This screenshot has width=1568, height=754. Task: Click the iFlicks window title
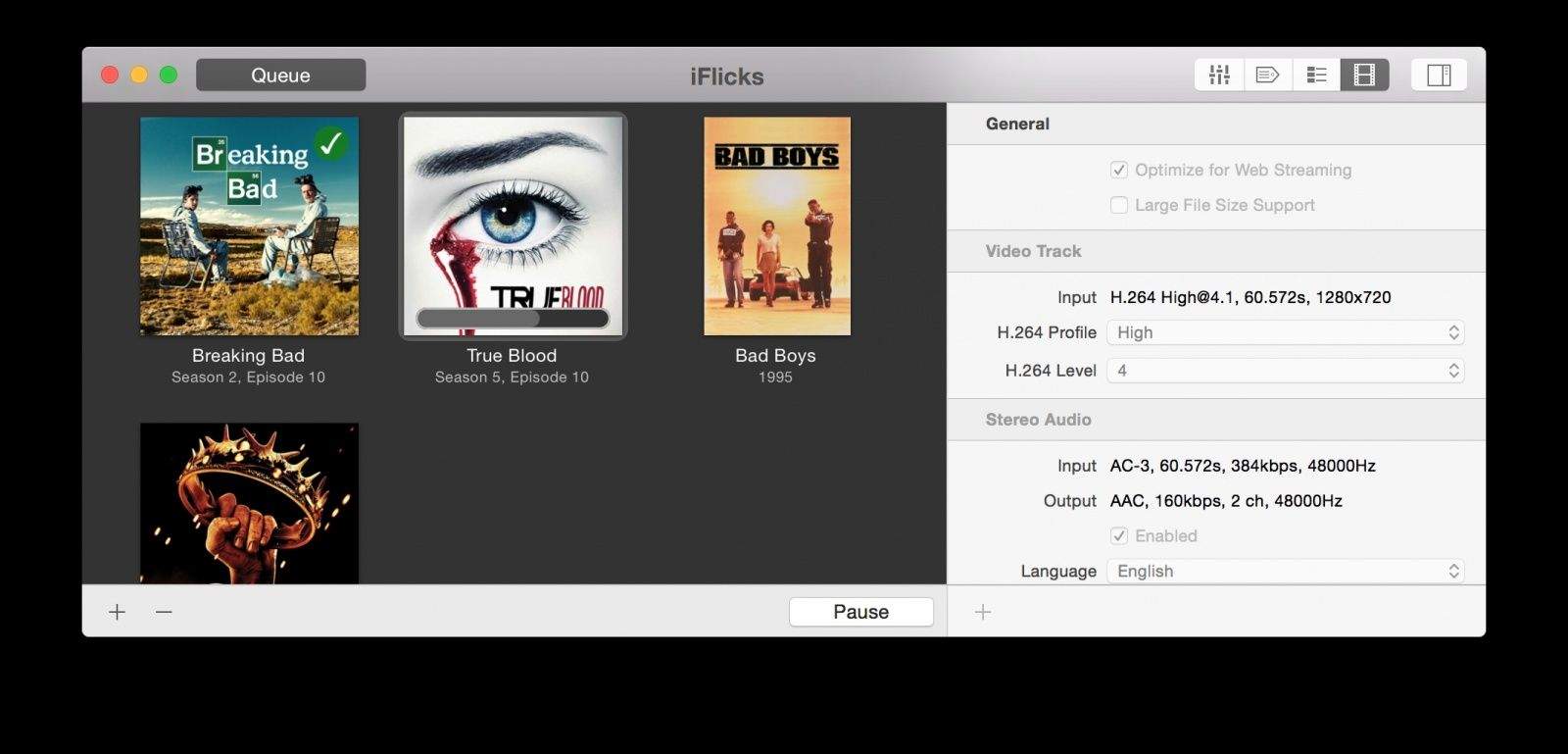[727, 76]
